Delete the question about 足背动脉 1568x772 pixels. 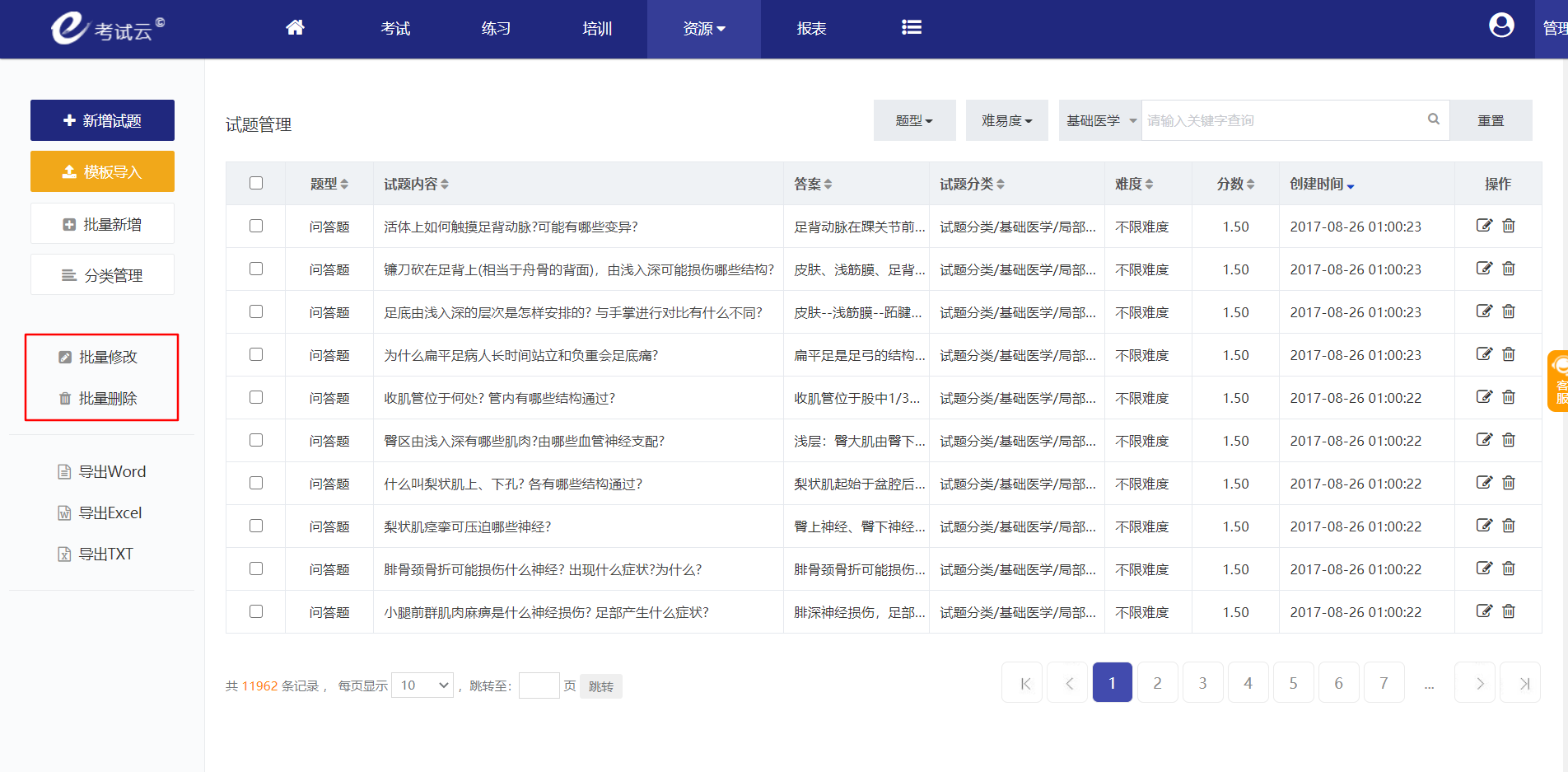[1509, 226]
